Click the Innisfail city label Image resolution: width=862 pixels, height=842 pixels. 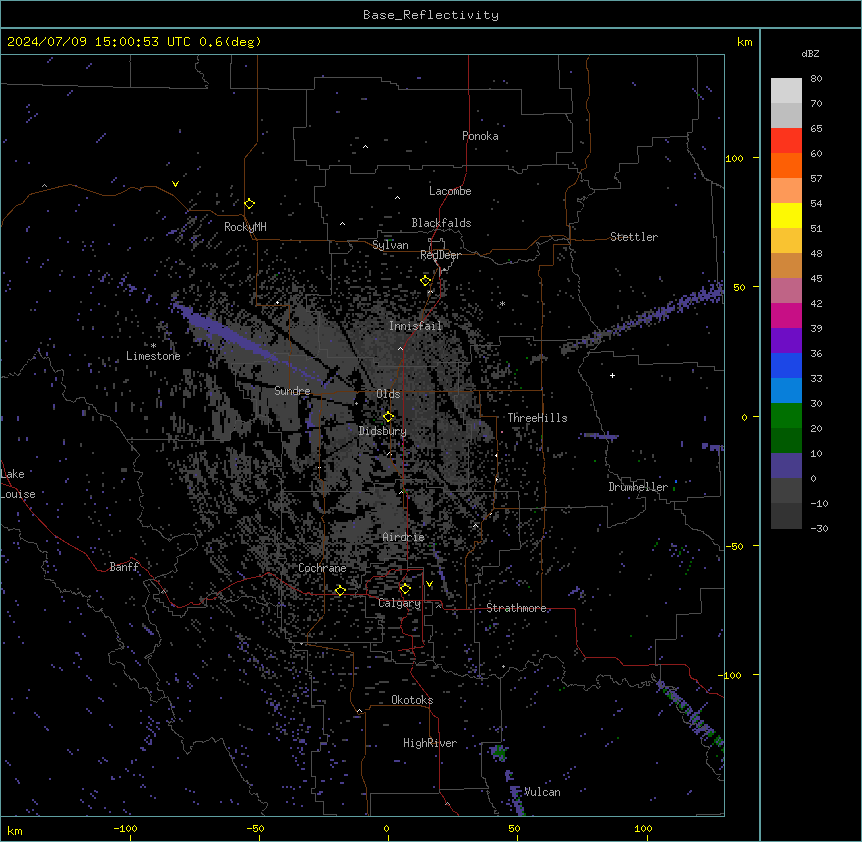coord(415,326)
